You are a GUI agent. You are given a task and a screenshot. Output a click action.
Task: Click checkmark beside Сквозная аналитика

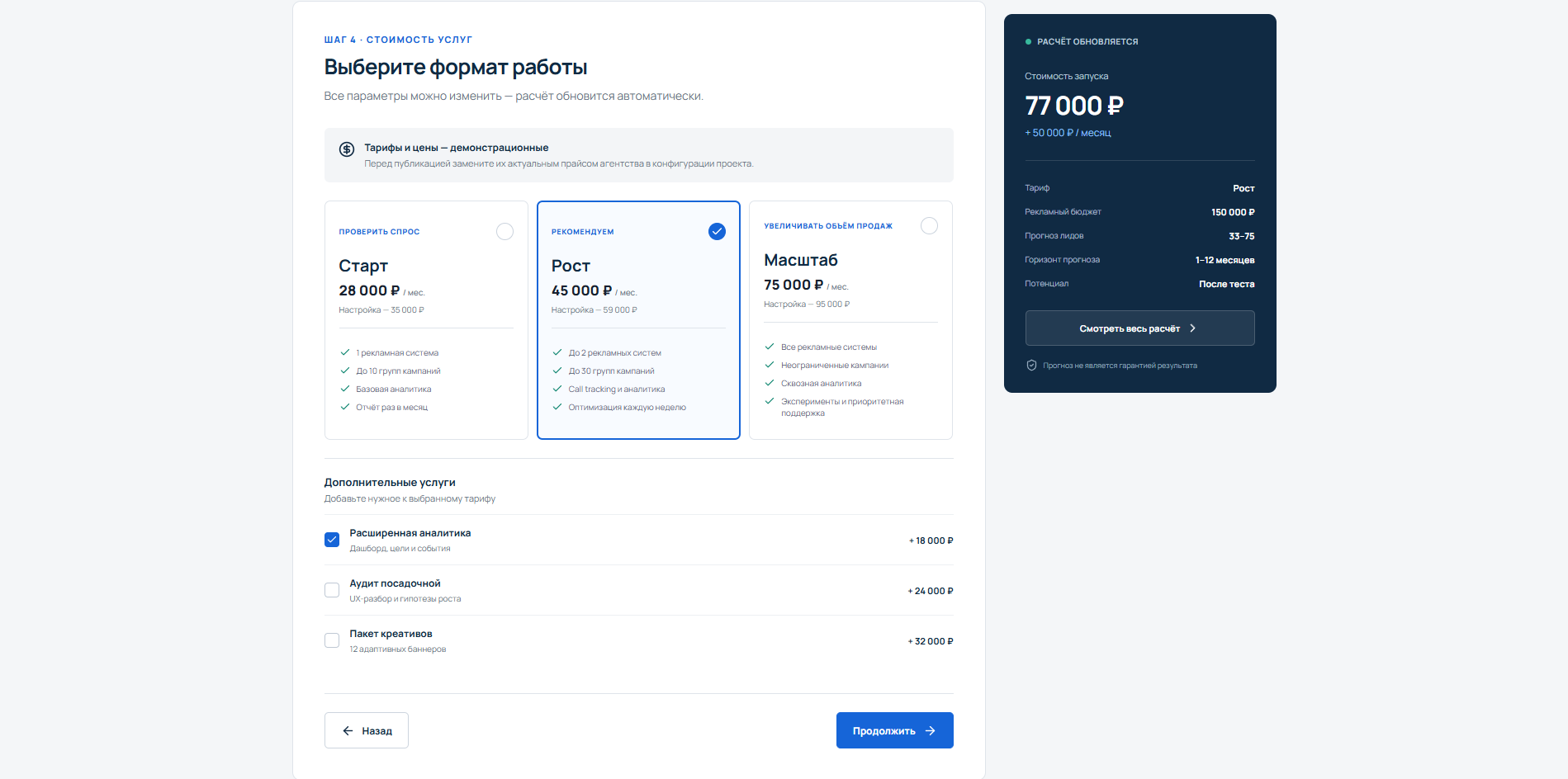pyautogui.click(x=770, y=383)
